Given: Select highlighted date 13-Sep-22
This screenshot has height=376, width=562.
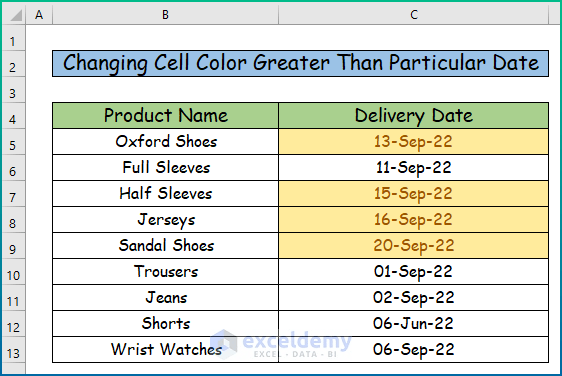Looking at the screenshot, I should click(x=414, y=142).
